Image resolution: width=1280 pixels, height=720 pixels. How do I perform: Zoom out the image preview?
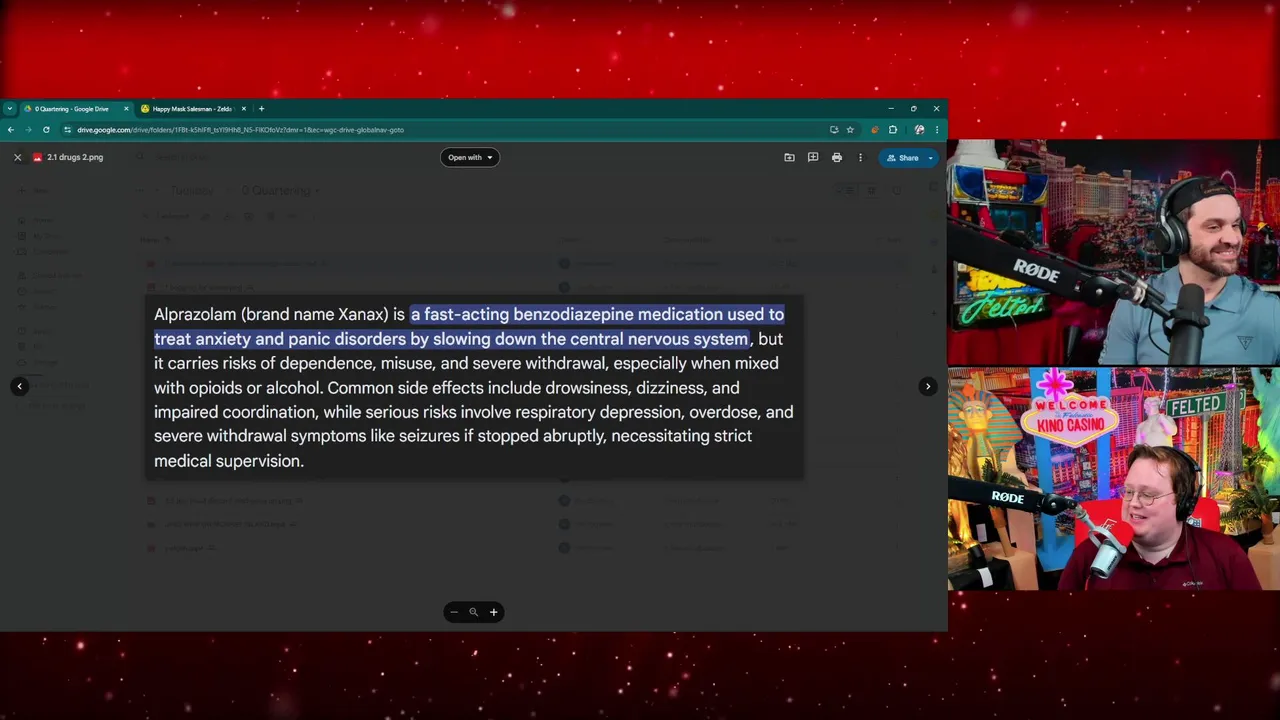(x=454, y=612)
